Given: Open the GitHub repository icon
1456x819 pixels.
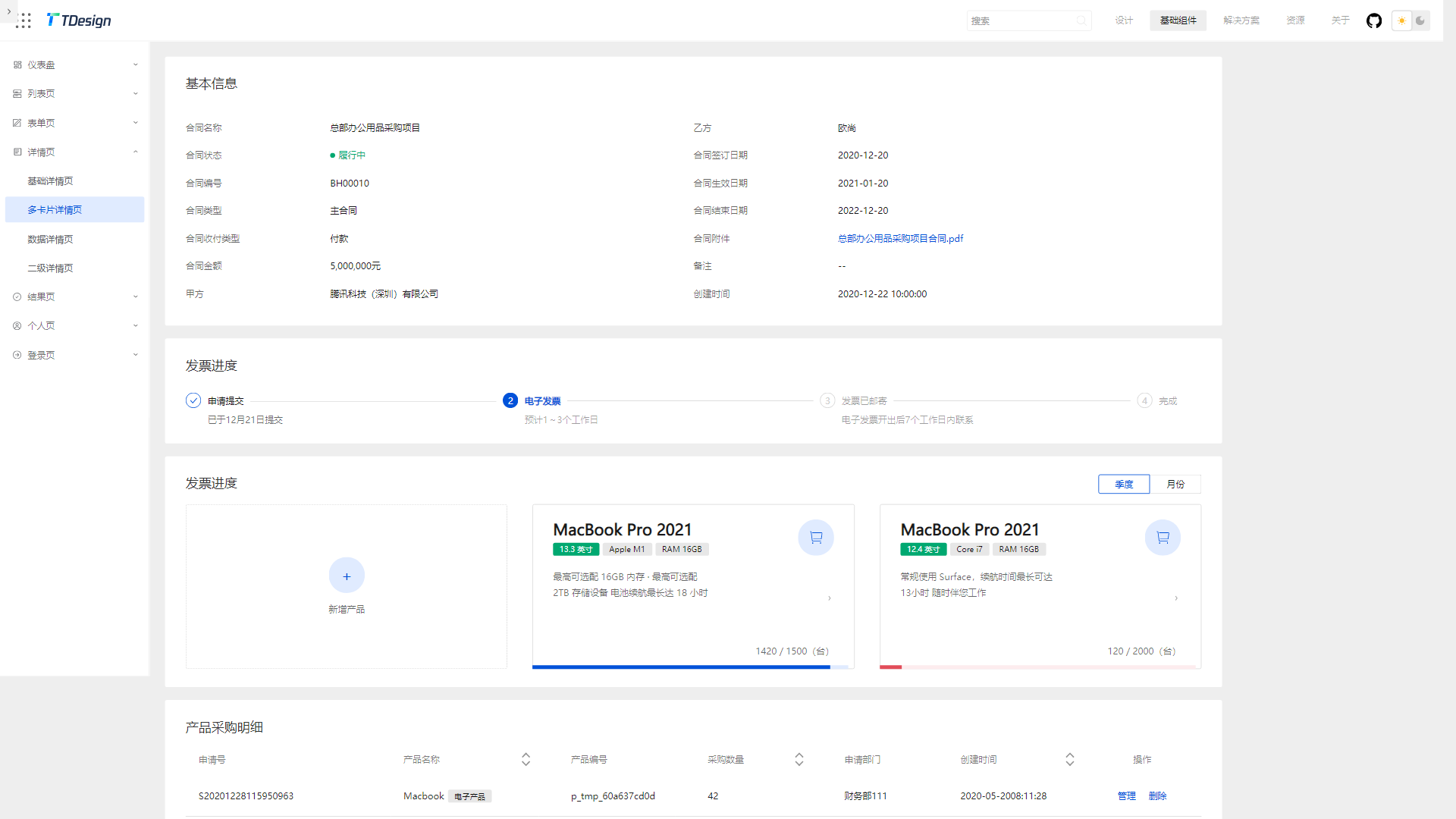Looking at the screenshot, I should point(1374,20).
